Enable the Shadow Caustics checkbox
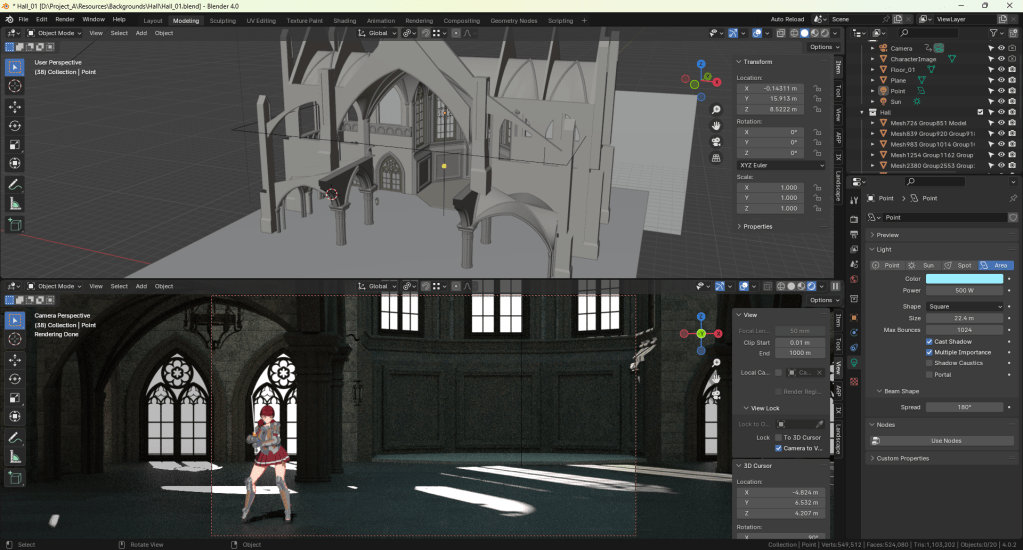 [930, 363]
